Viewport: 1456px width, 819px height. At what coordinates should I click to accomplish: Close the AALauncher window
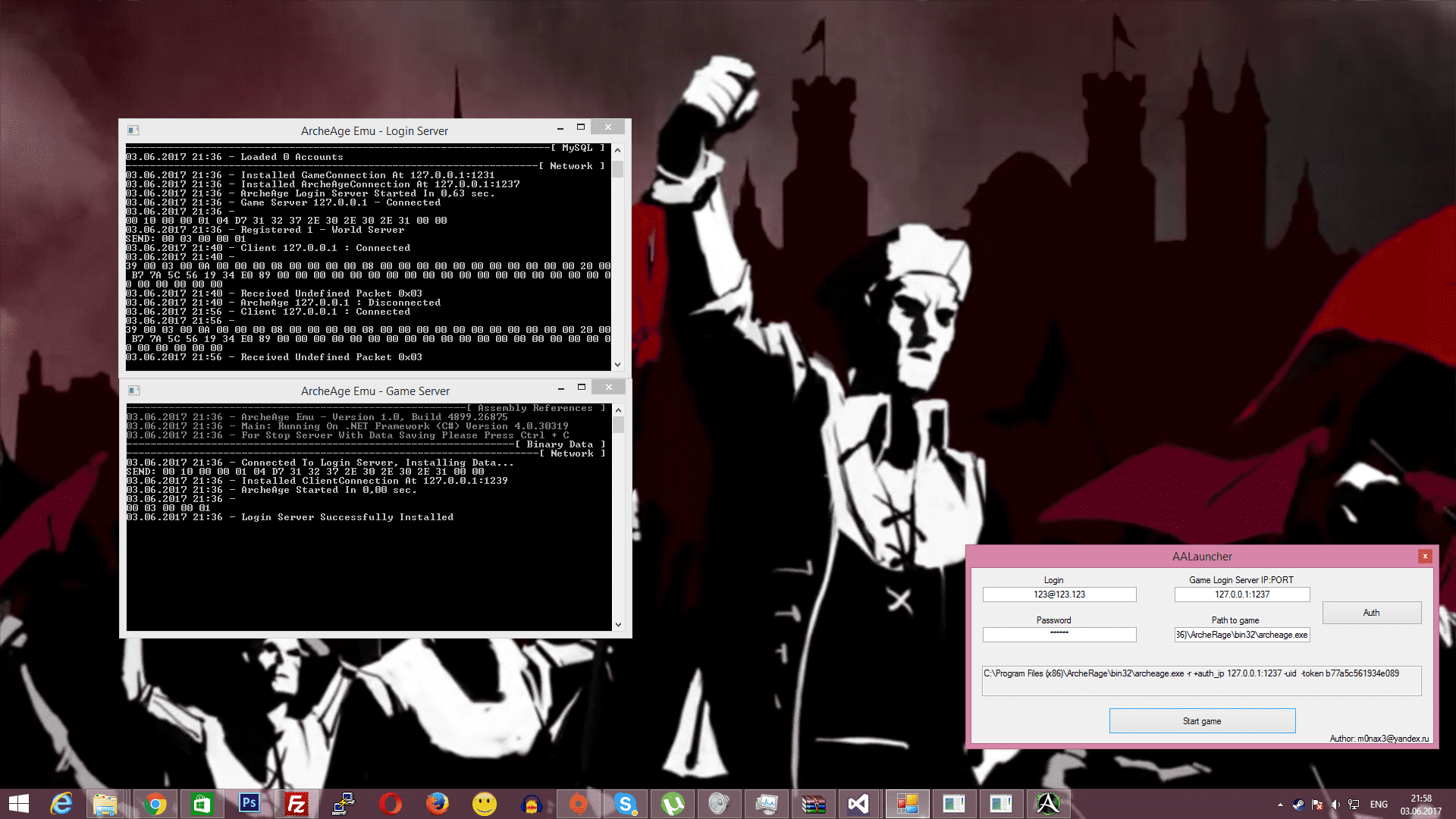(1425, 557)
